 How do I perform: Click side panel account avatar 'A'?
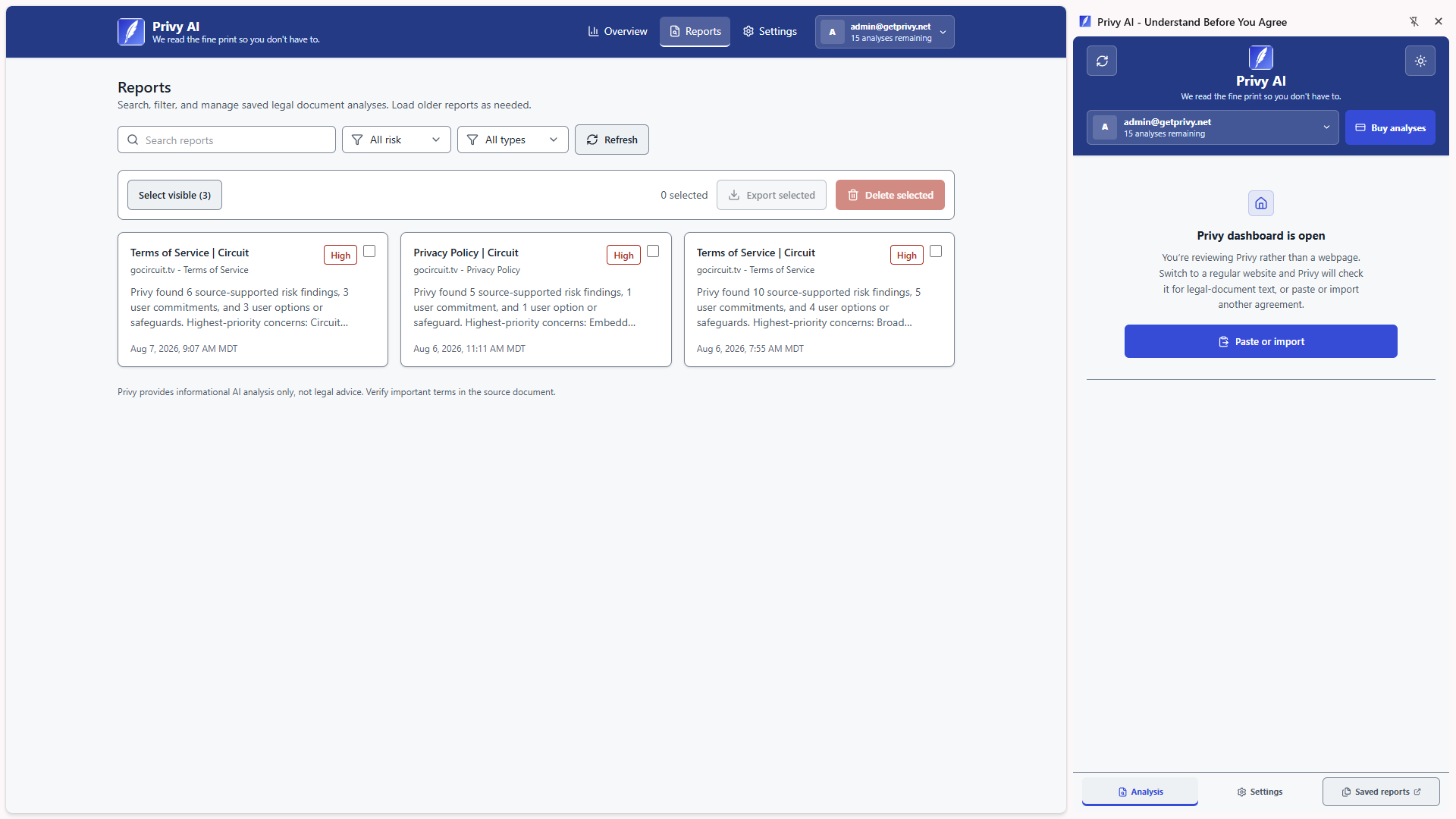[x=1104, y=127]
